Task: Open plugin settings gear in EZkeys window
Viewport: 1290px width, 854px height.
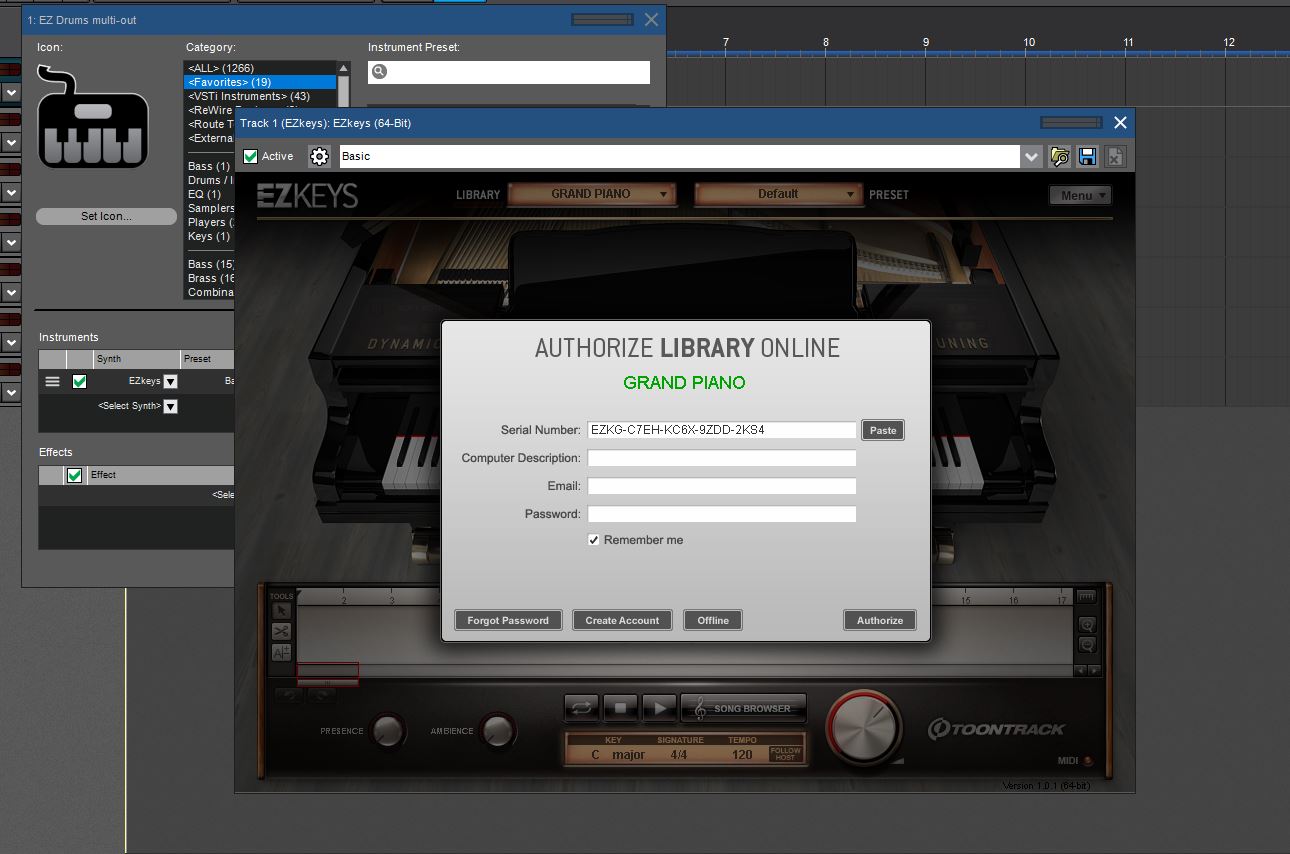Action: (x=319, y=156)
